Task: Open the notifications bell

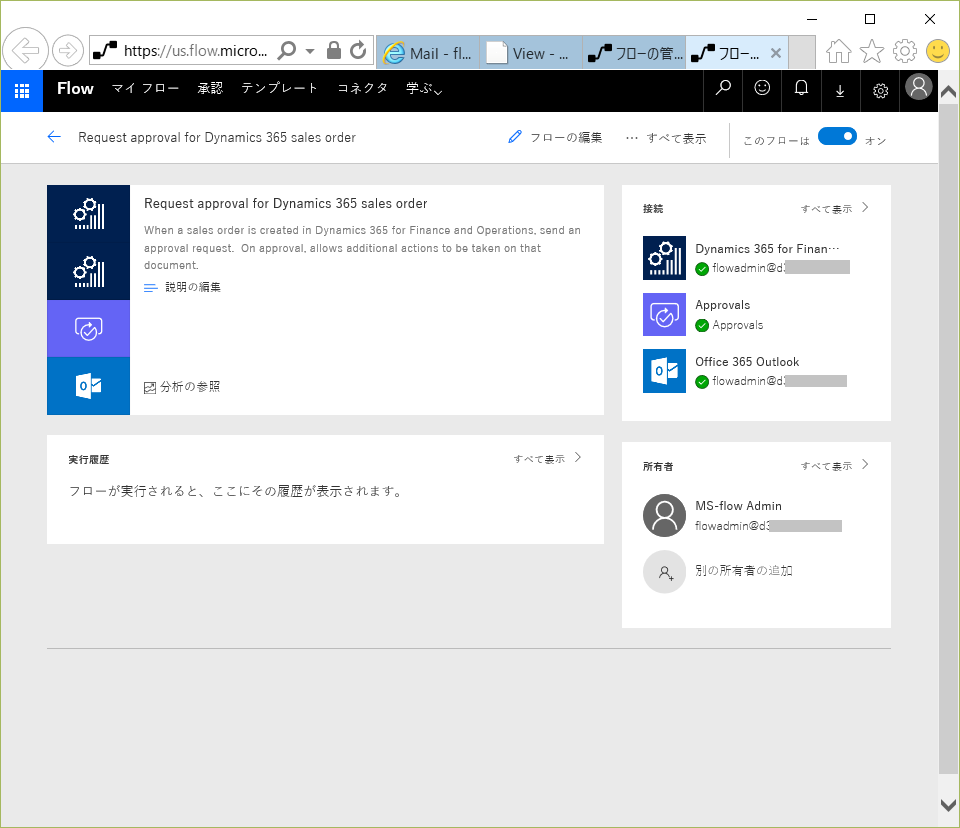Action: [x=801, y=89]
